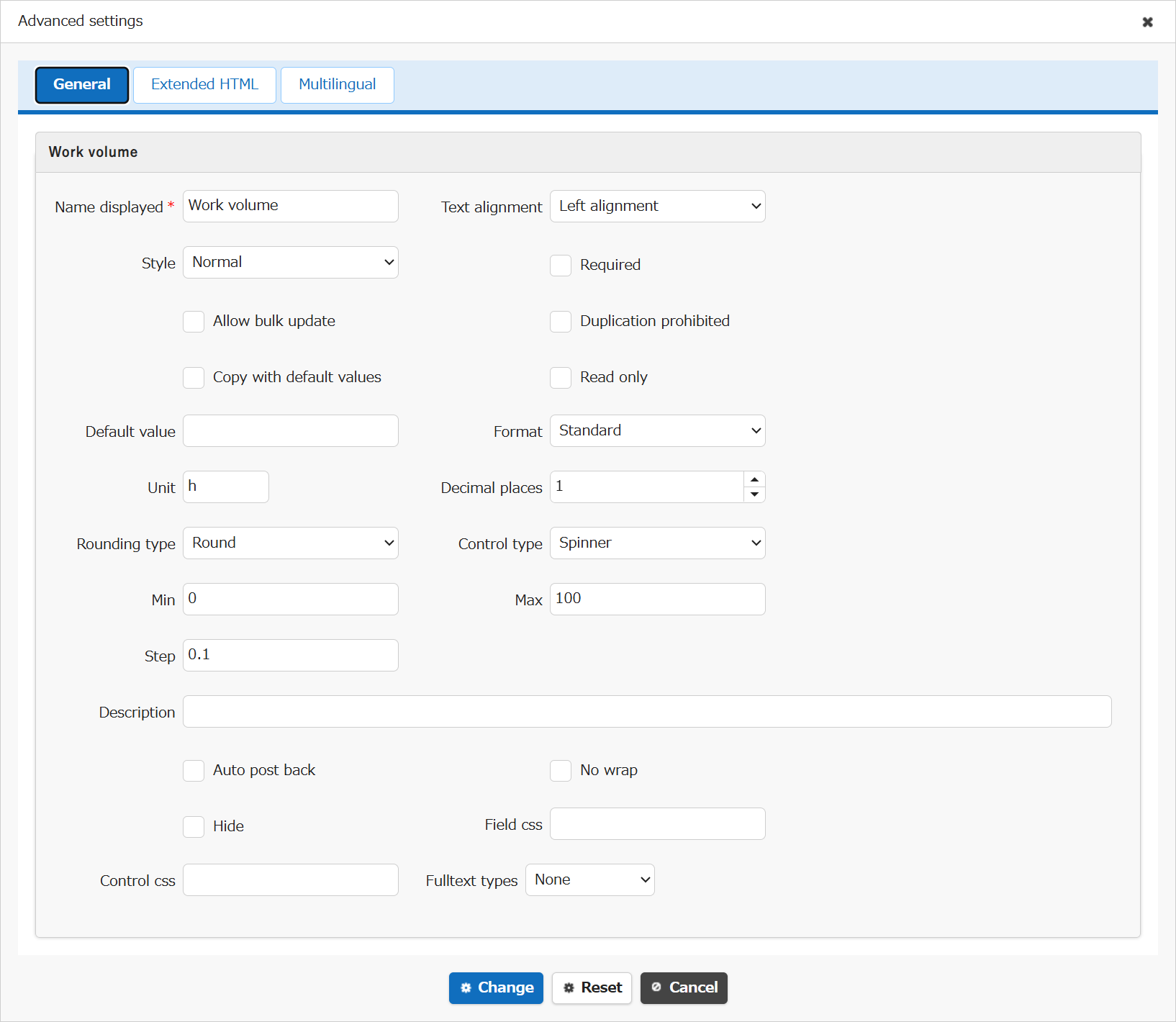The height and width of the screenshot is (1022, 1176).
Task: Click the Max value field
Action: coord(658,599)
